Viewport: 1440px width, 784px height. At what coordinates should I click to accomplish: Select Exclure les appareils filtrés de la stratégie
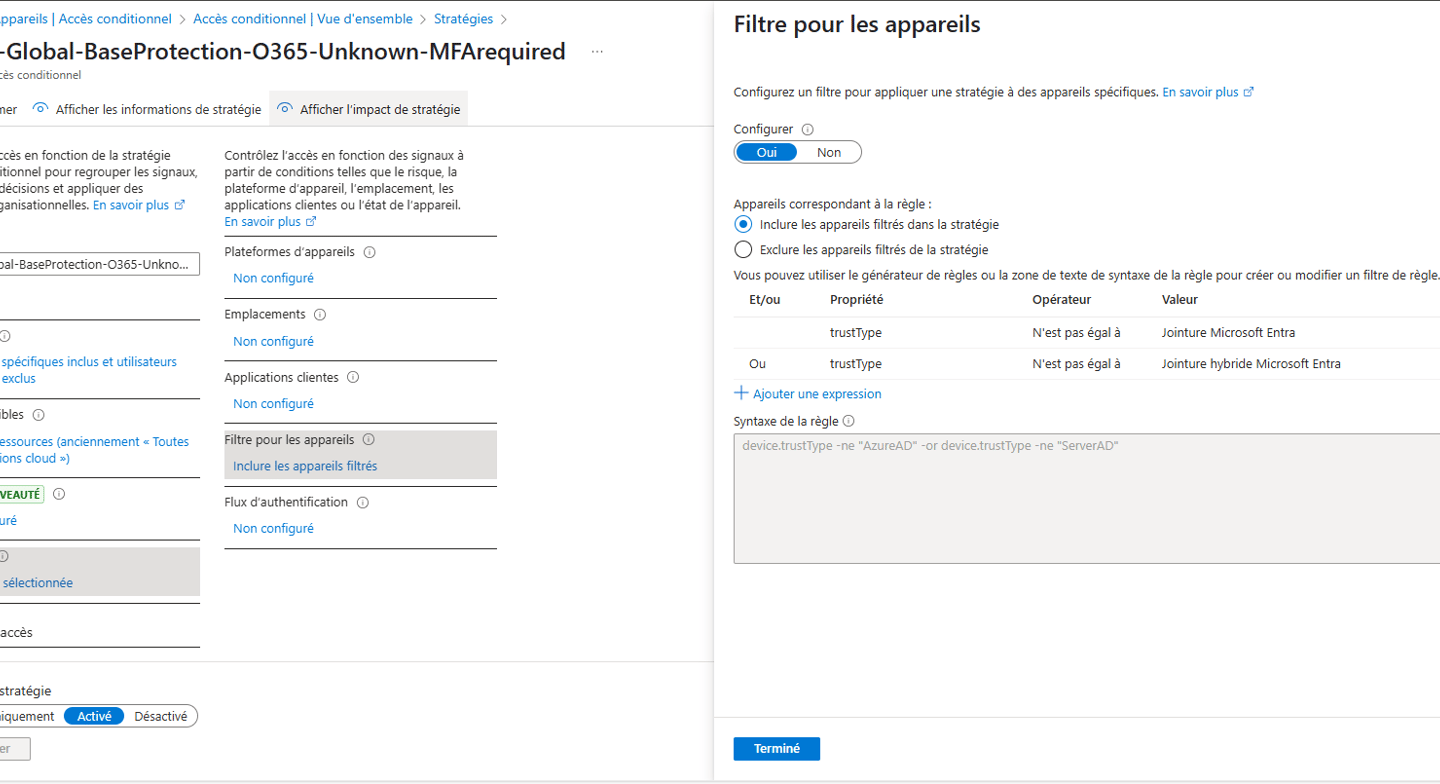(x=743, y=249)
